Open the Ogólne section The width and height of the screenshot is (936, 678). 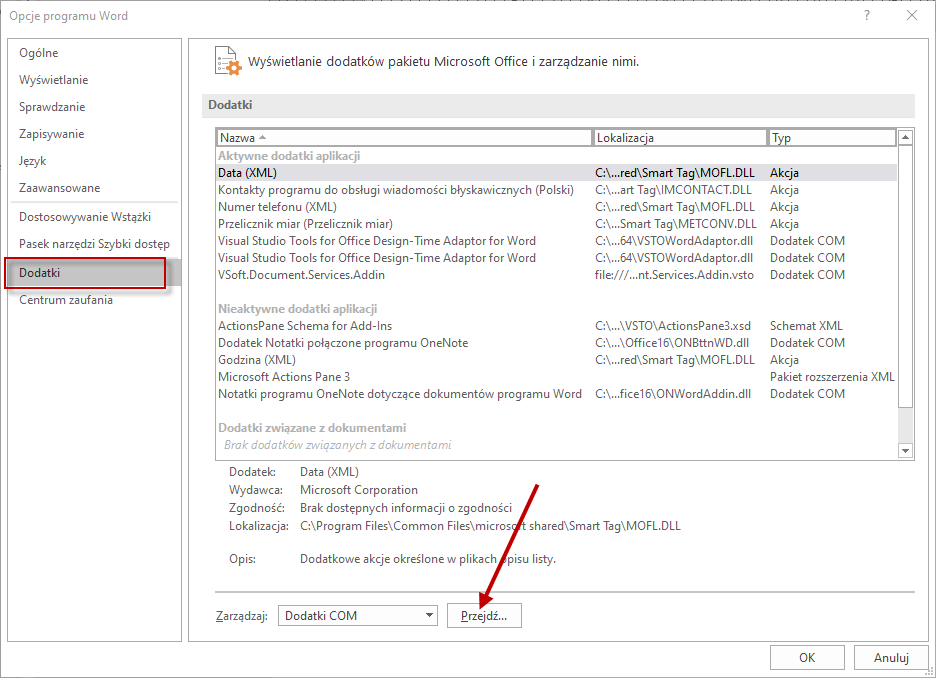tap(94, 53)
